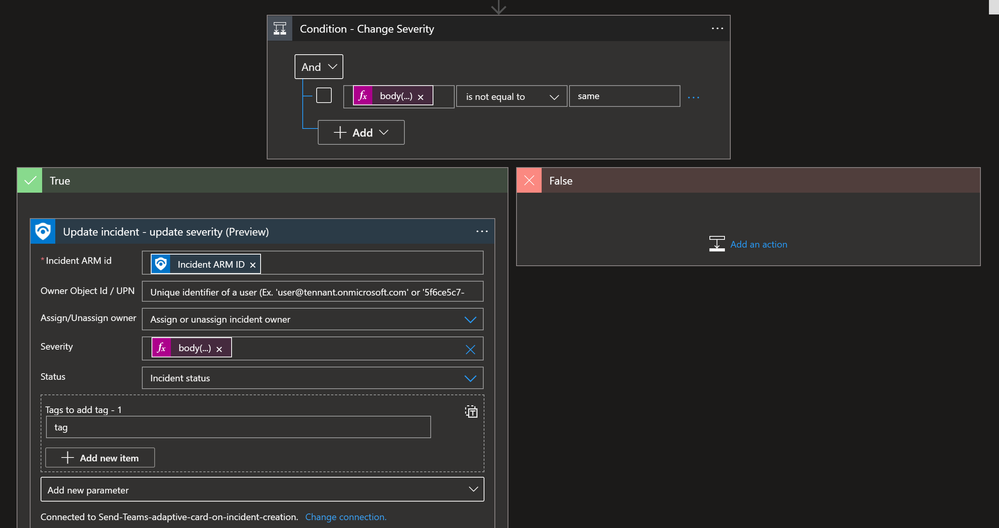Click fx icon of condition body token
Viewport: 999px width, 528px height.
point(363,96)
